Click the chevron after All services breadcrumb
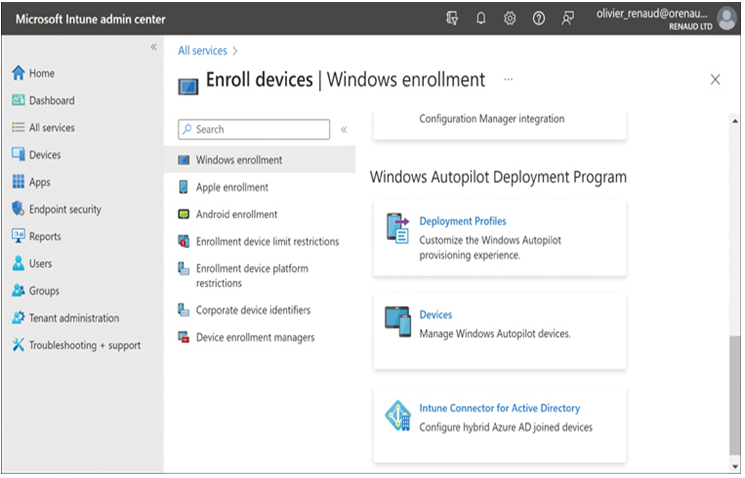The image size is (745, 478). point(236,51)
